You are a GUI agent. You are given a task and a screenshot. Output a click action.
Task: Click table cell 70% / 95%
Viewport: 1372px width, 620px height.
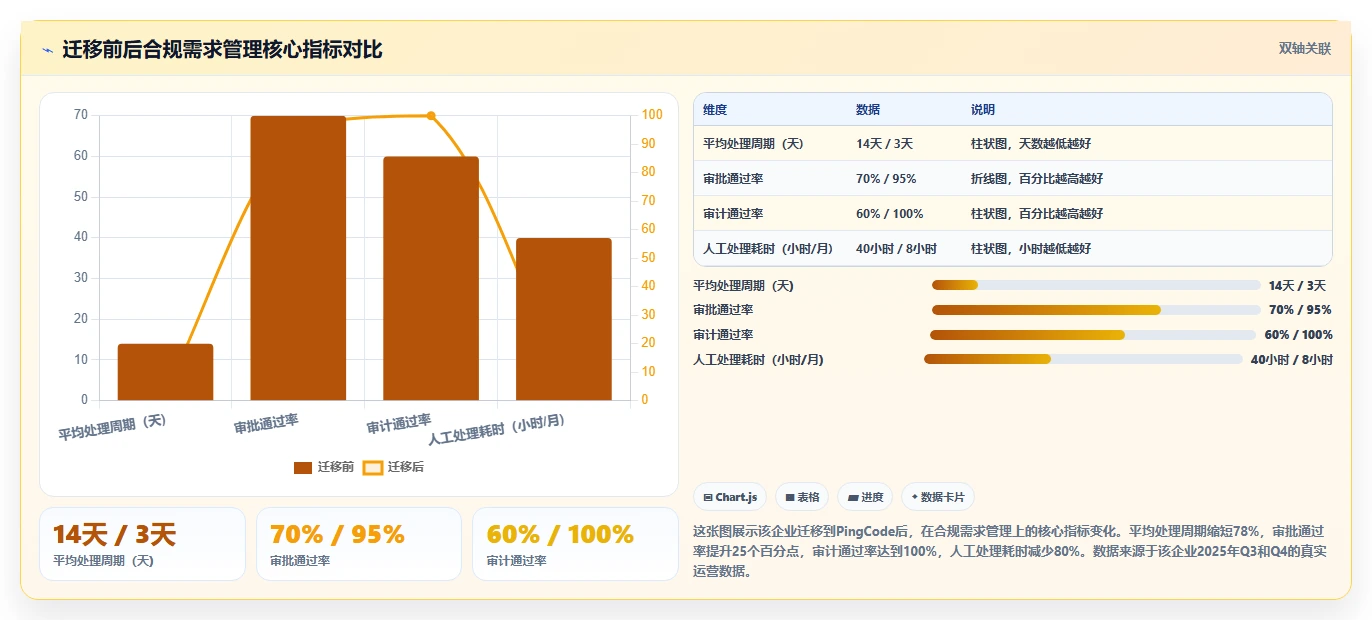pos(886,179)
